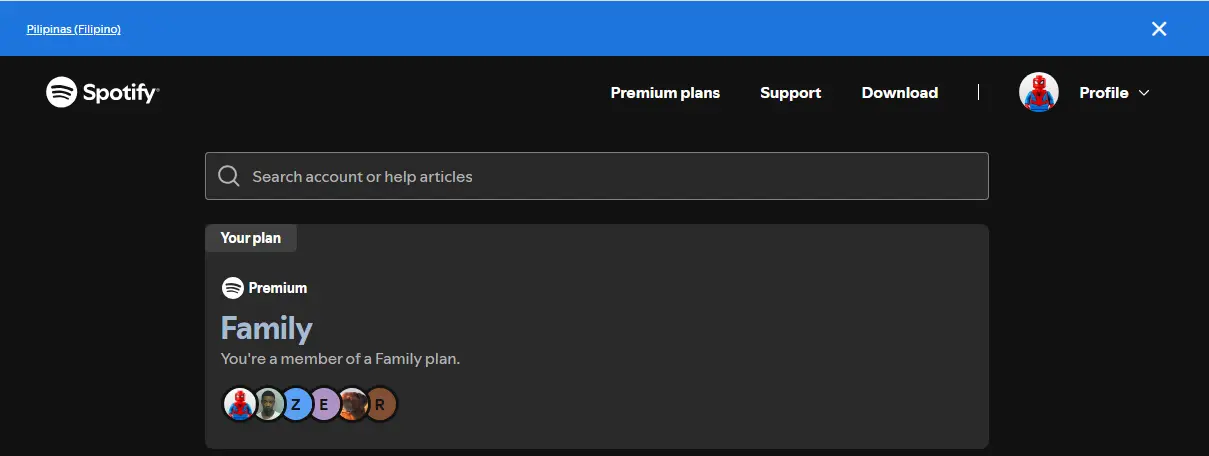Go to Premium plans
The image size is (1209, 456).
(x=665, y=93)
